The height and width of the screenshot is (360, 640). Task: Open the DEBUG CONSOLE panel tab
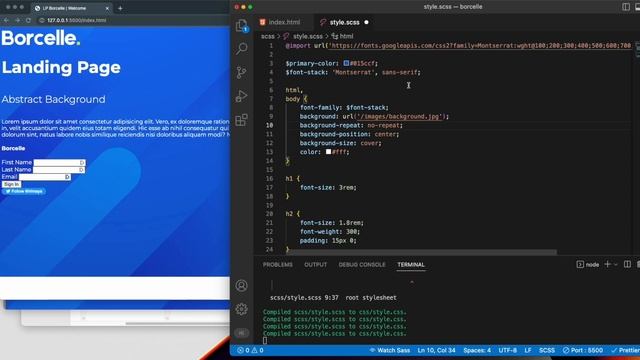[x=362, y=264]
